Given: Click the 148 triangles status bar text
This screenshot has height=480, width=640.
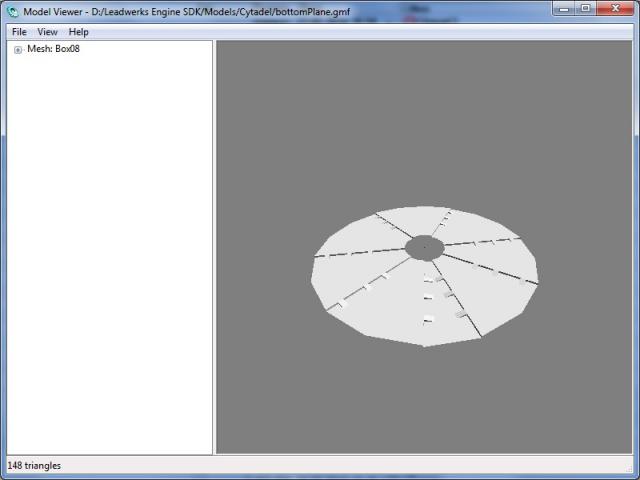Looking at the screenshot, I should coord(34,465).
